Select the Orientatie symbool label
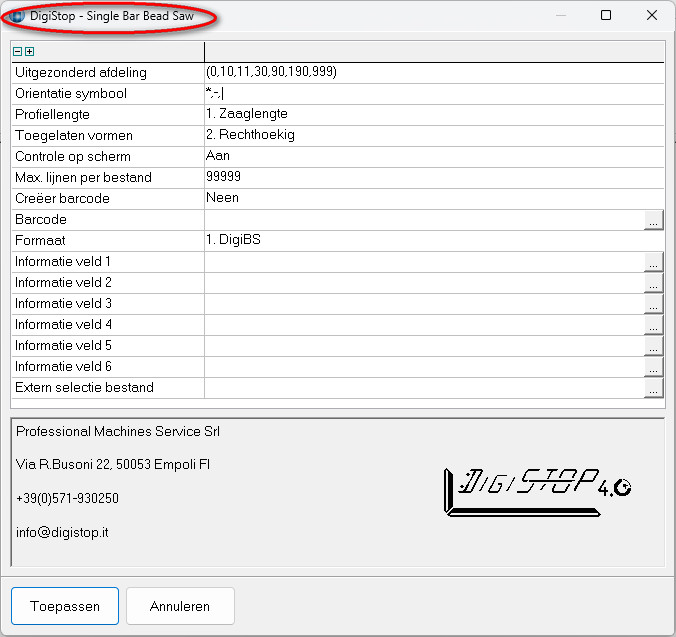676x637 pixels. pos(71,94)
